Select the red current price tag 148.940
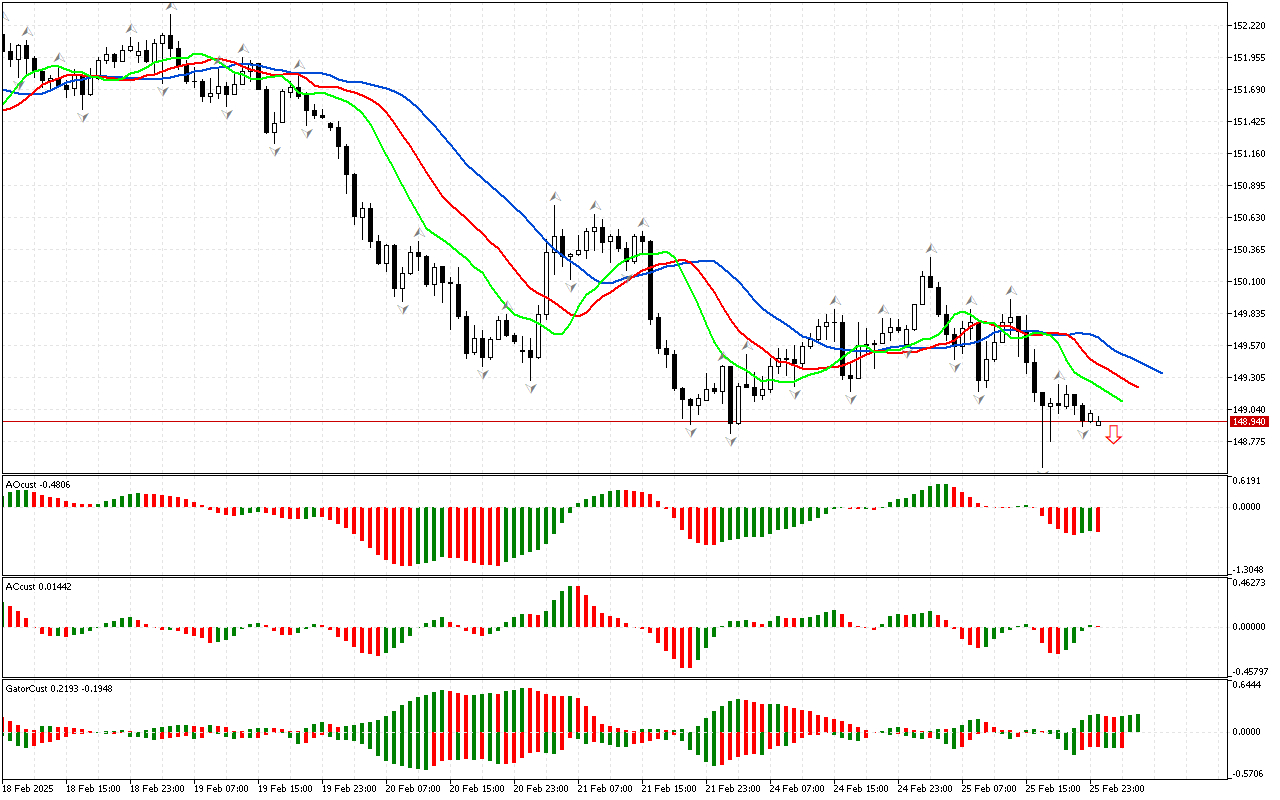 (1250, 422)
